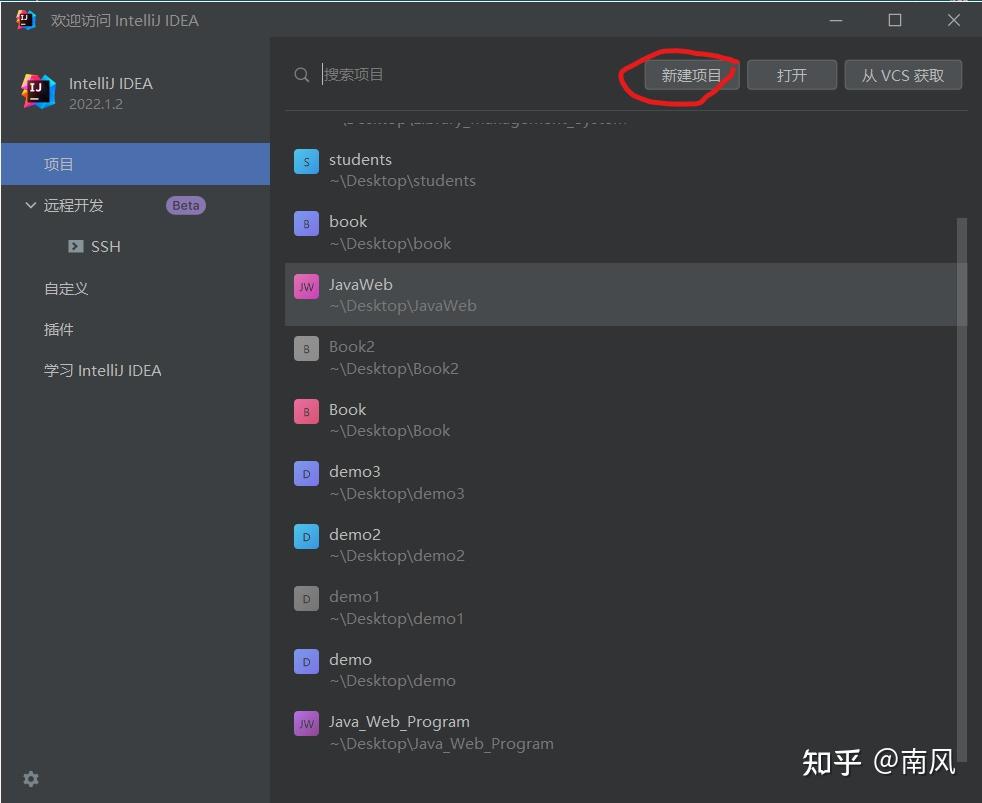Click the IntelliJ IDEA logo in sidebar
Image resolution: width=982 pixels, height=803 pixels.
click(x=38, y=91)
